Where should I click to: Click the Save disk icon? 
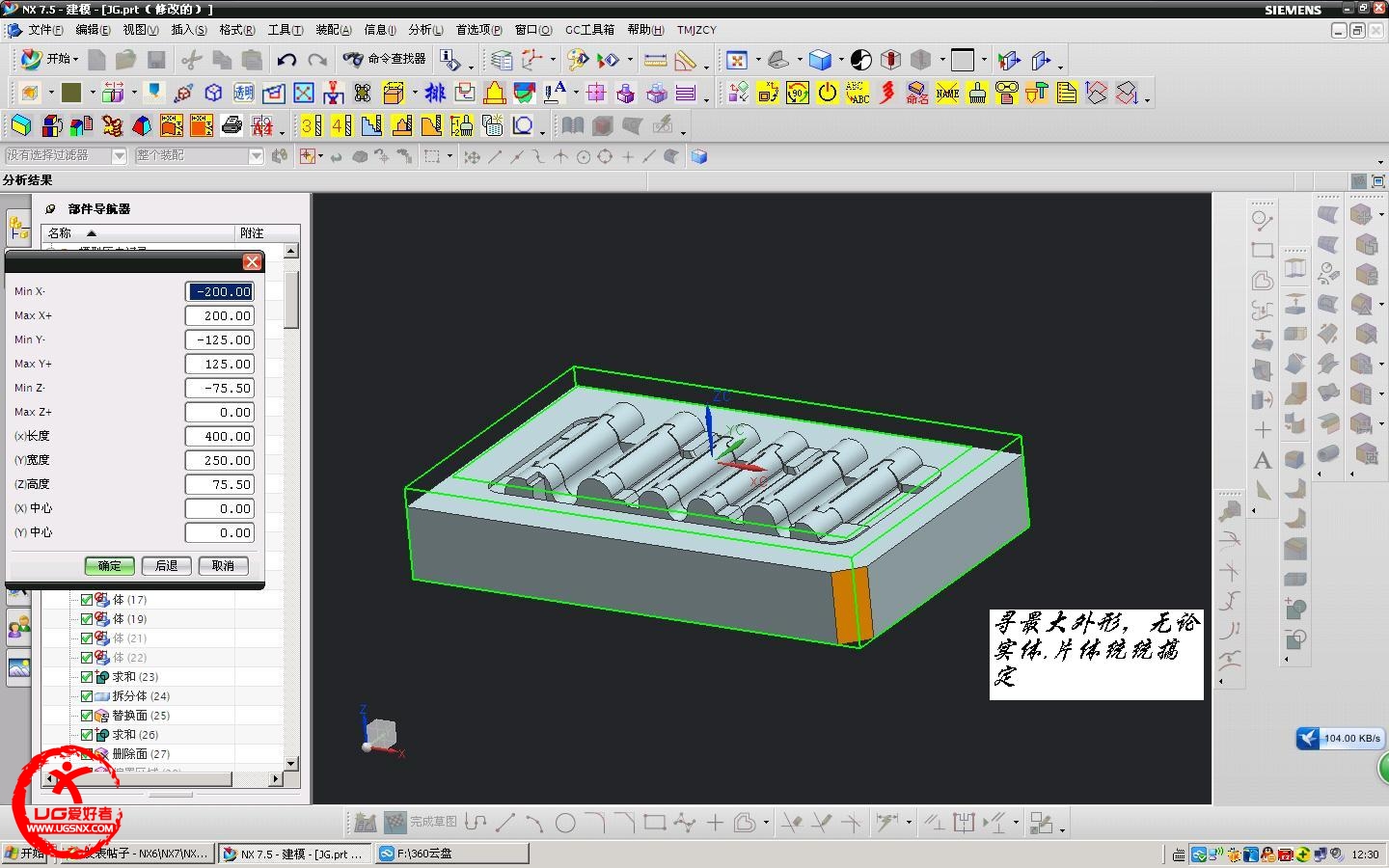[x=156, y=60]
